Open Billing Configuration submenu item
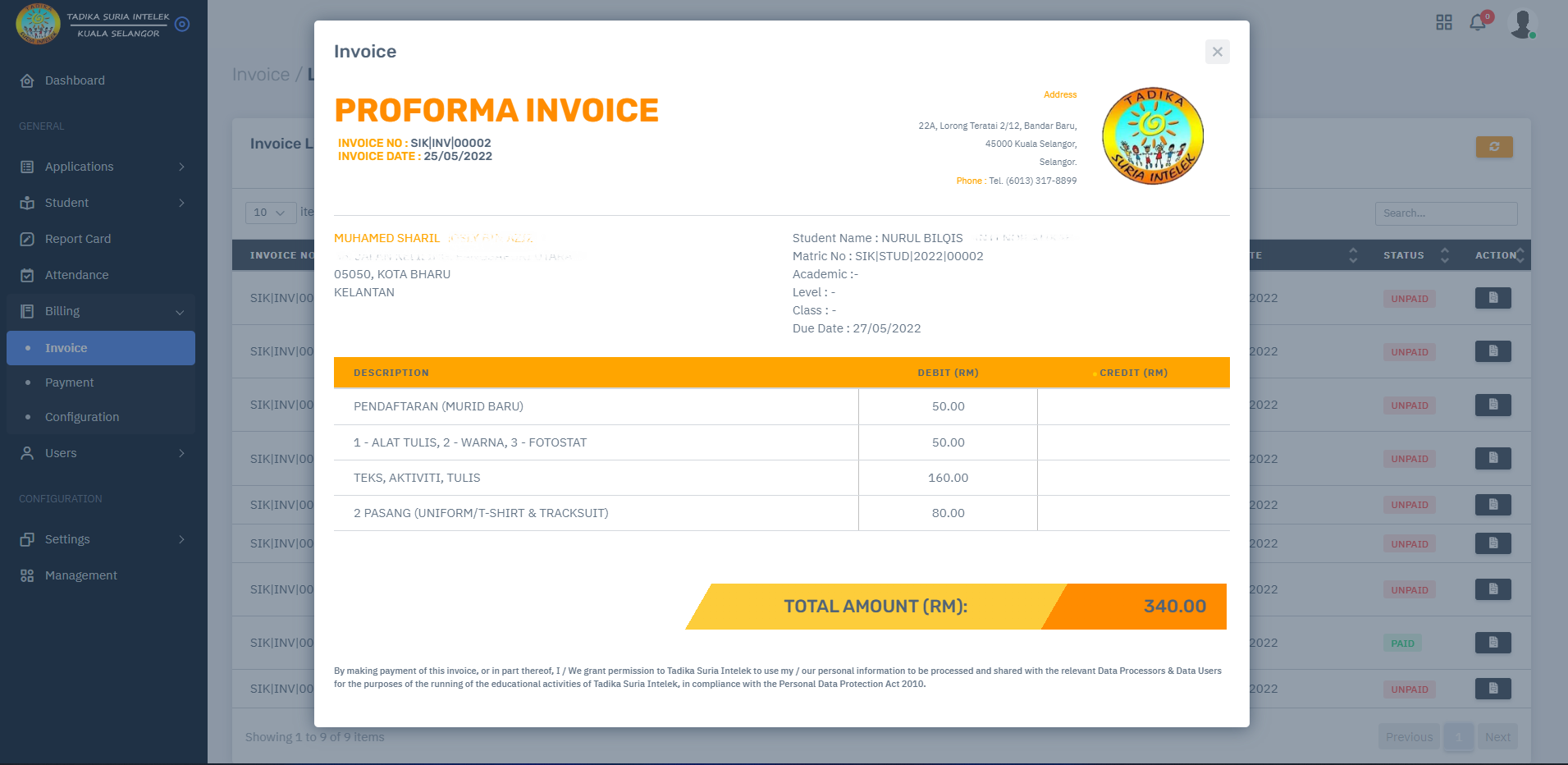This screenshot has height=765, width=1568. [81, 417]
